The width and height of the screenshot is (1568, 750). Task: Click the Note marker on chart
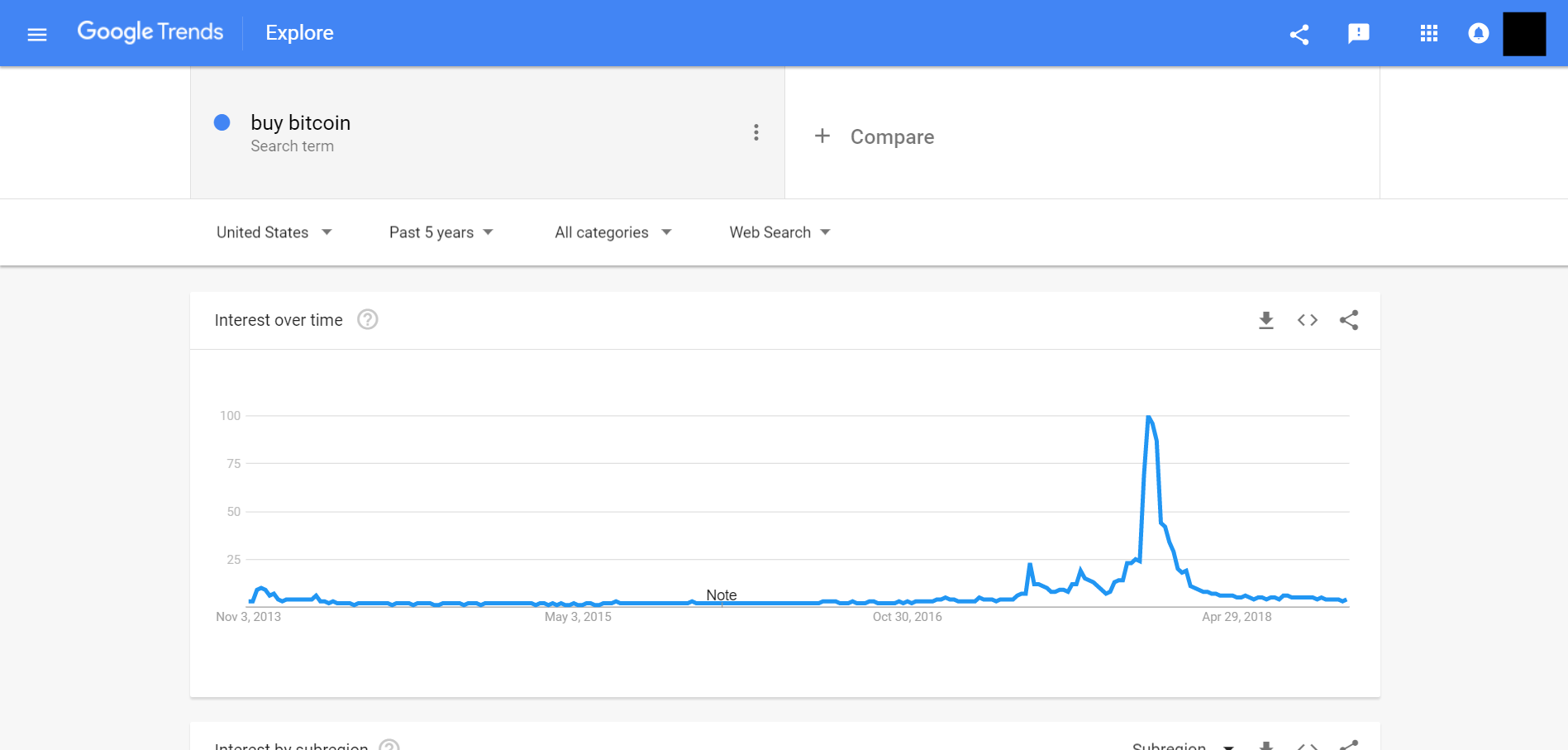721,595
